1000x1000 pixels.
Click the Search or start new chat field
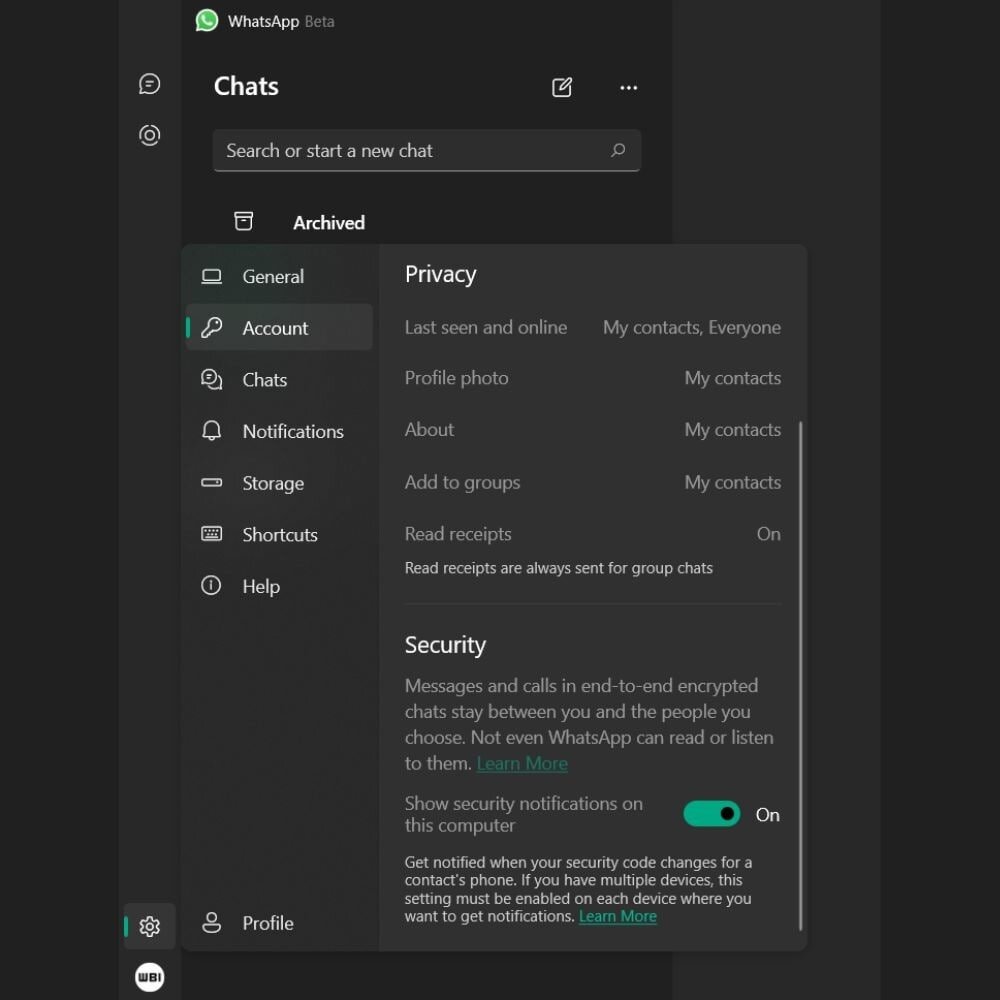[x=410, y=151]
